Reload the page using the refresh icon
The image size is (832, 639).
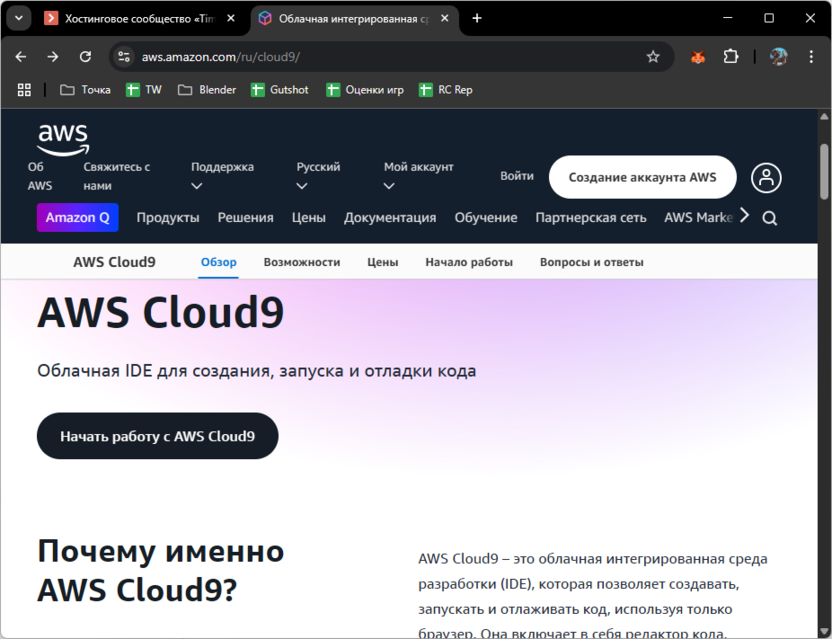85,57
